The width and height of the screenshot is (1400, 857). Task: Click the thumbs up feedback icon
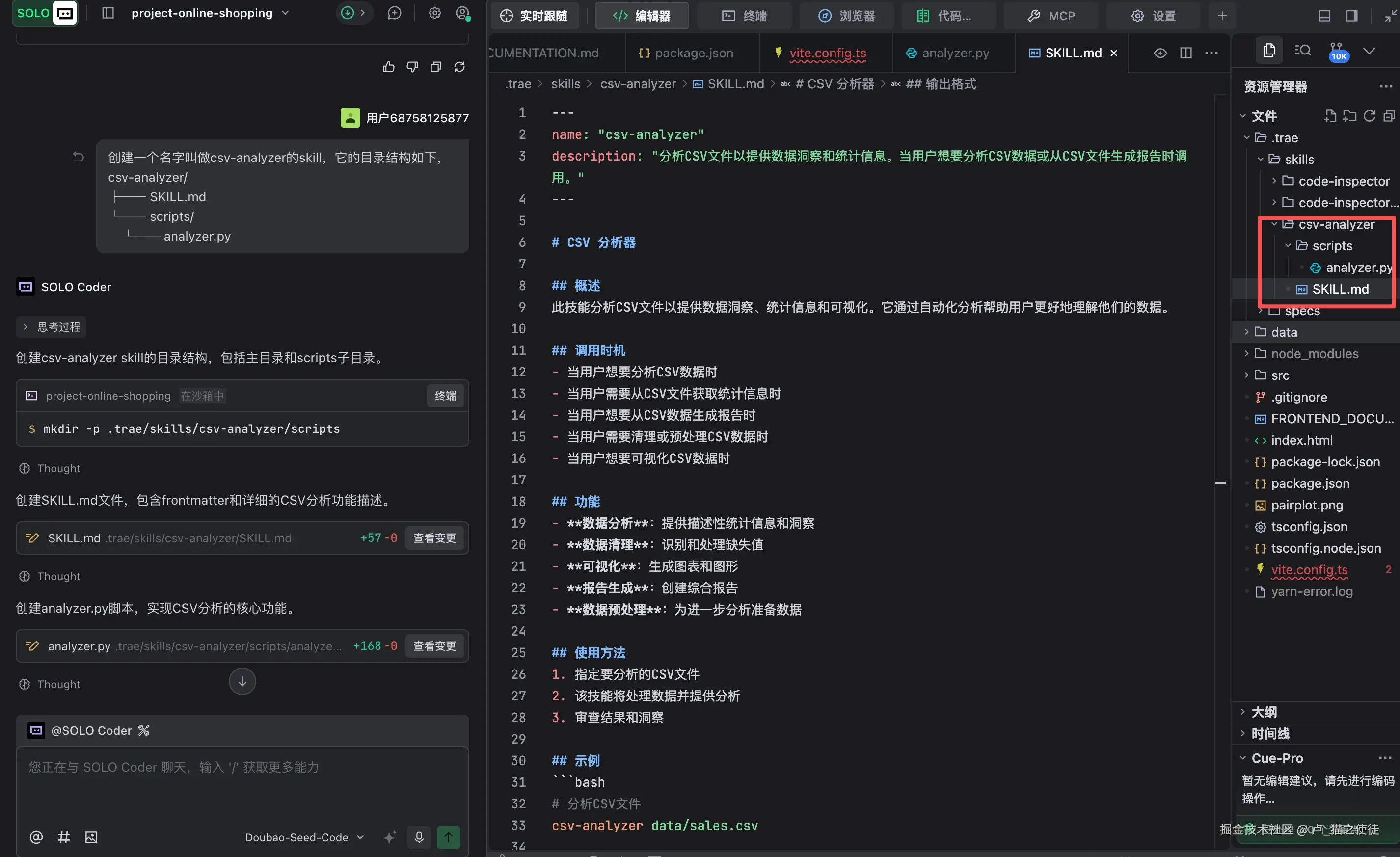tap(389, 67)
